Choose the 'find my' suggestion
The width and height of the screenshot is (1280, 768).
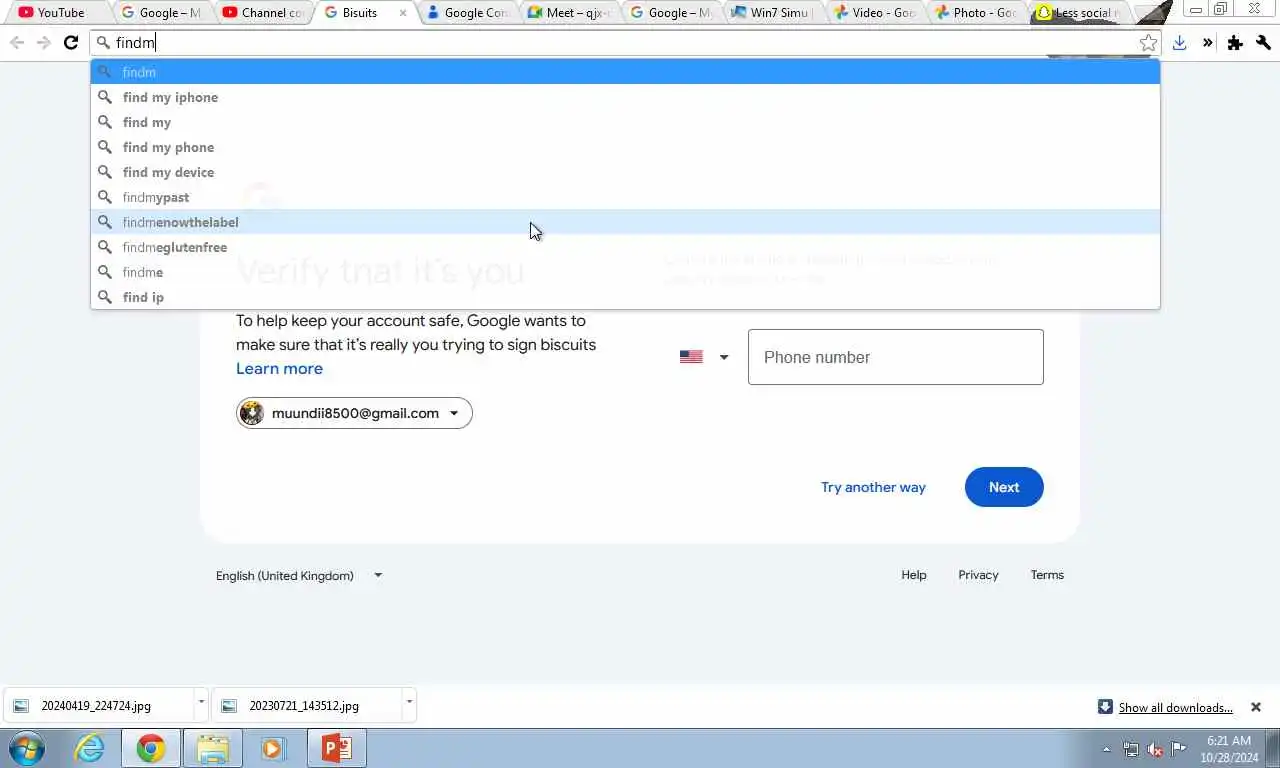(625, 122)
